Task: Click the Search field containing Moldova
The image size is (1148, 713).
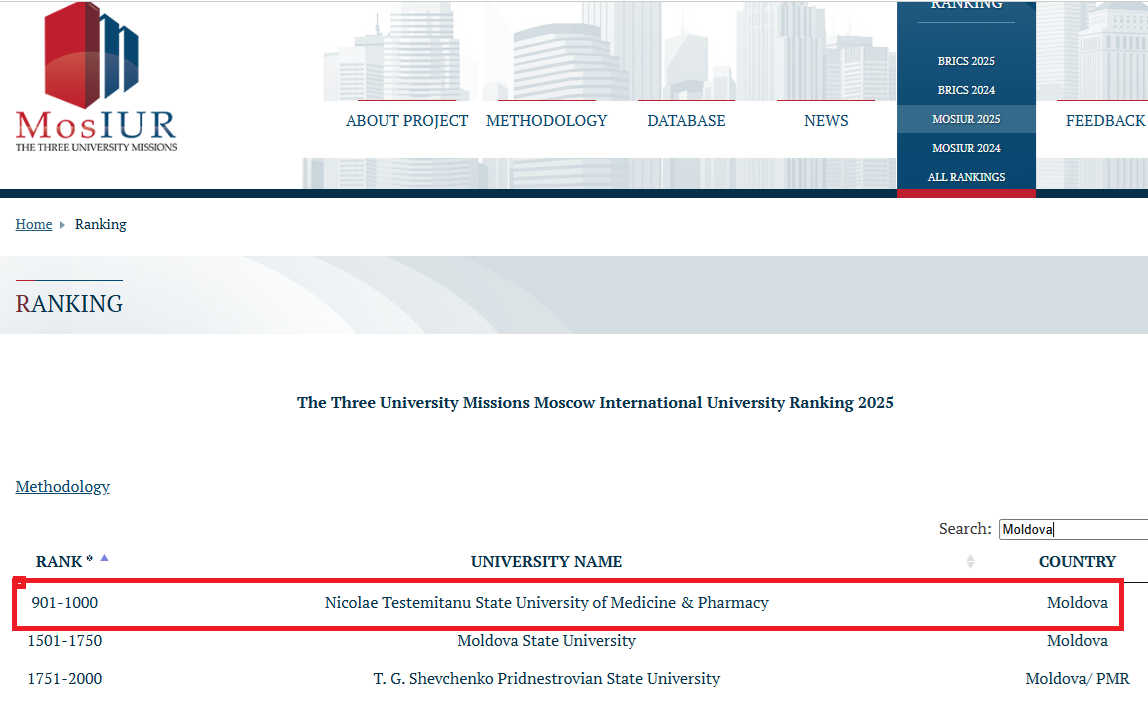Action: click(x=1074, y=529)
